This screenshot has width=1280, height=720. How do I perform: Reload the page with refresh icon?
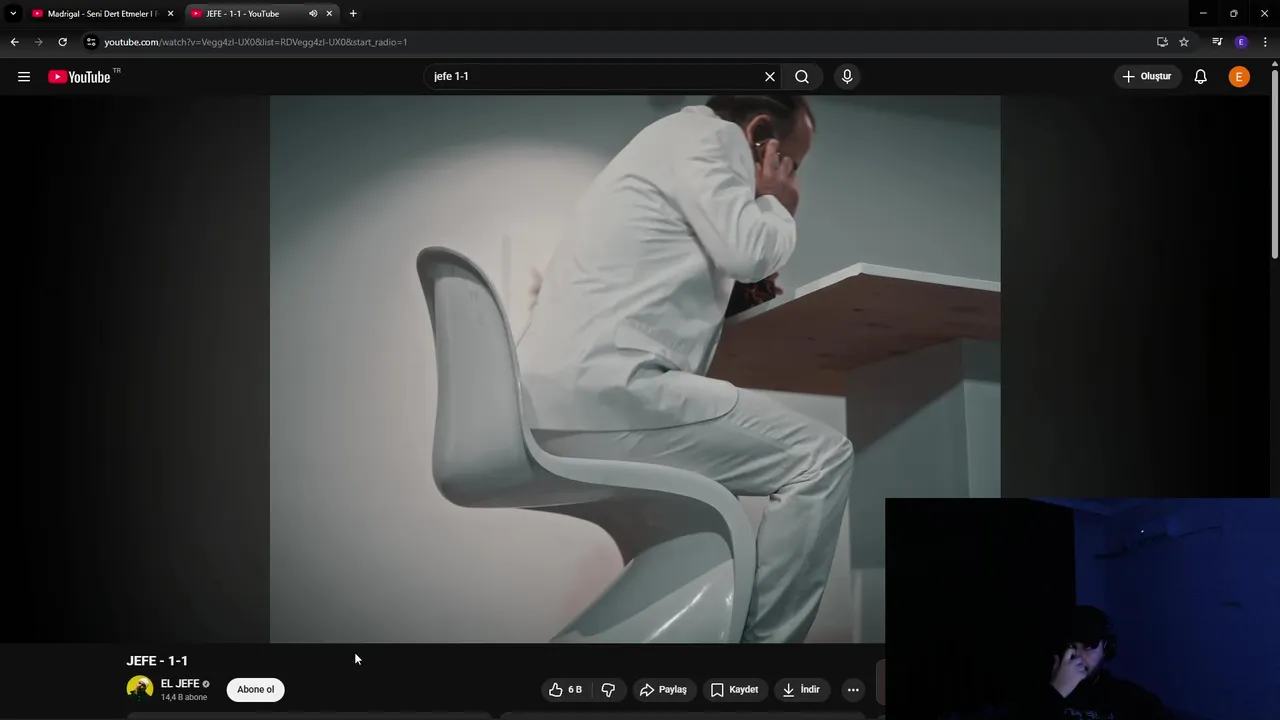(x=63, y=42)
